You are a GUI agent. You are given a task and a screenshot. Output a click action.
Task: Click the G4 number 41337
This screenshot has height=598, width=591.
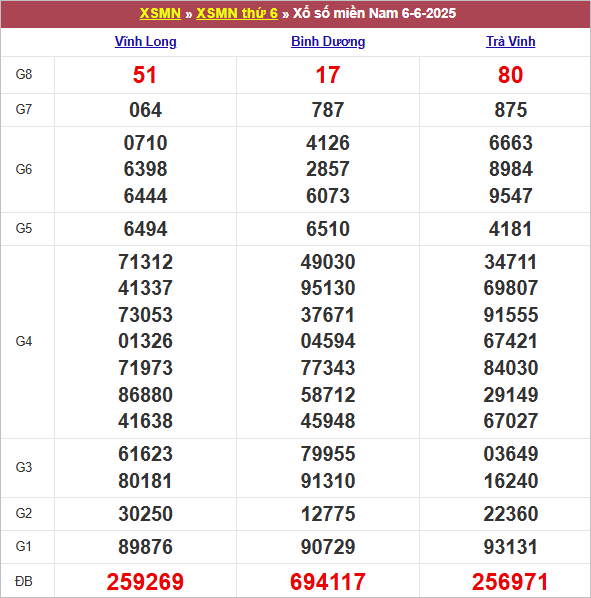click(x=146, y=288)
